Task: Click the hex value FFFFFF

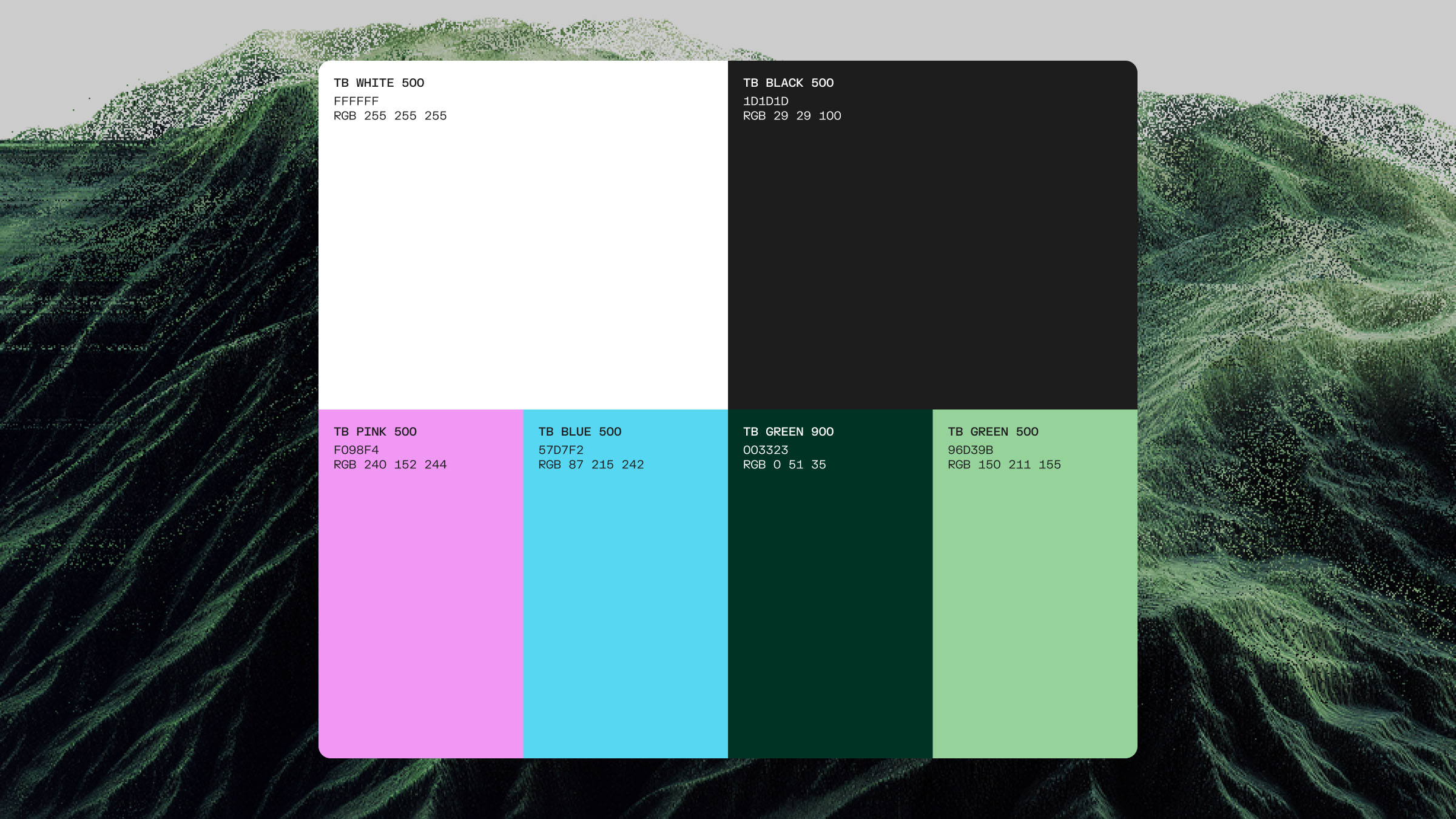Action: (356, 101)
